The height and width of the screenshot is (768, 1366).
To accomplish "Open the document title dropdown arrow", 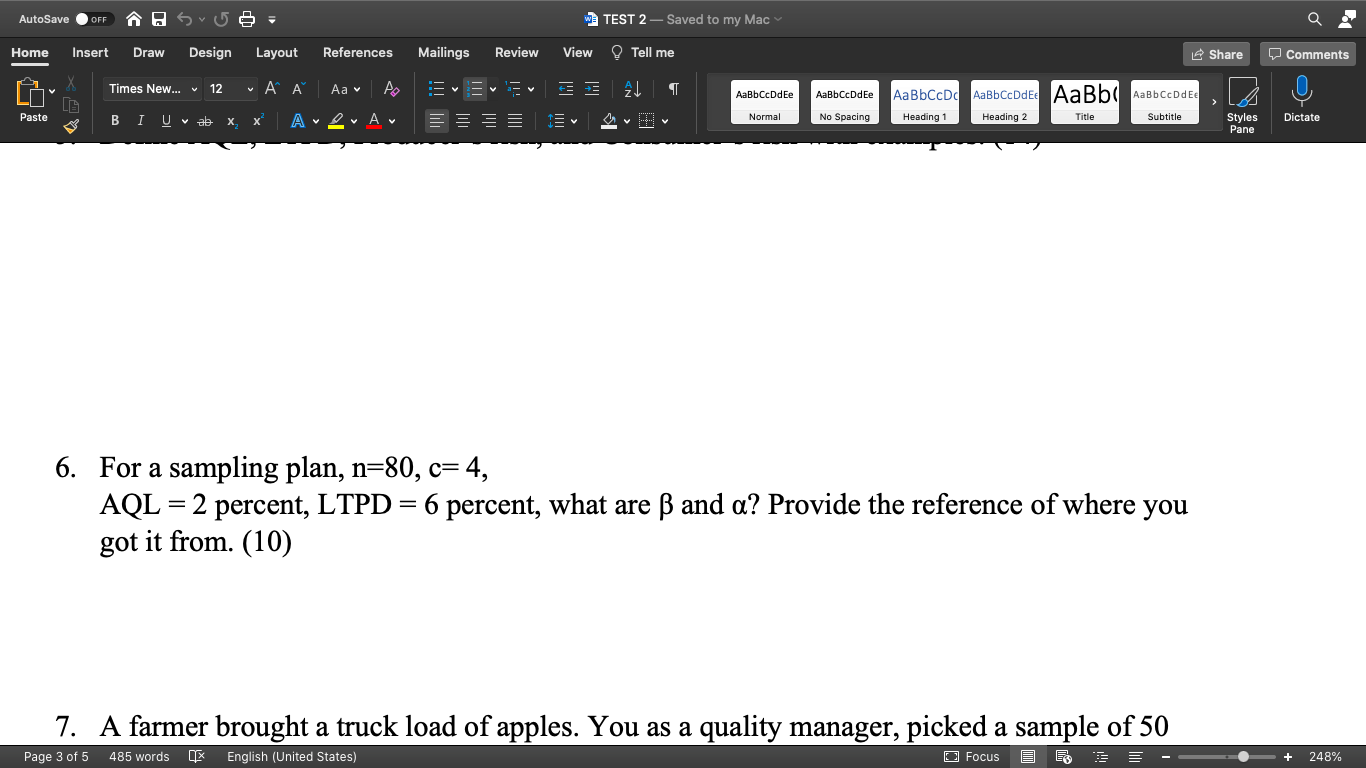I will point(778,19).
